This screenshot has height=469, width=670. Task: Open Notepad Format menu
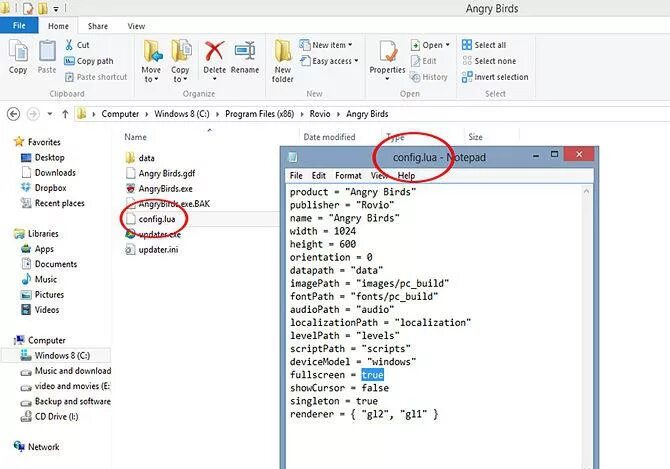(348, 176)
